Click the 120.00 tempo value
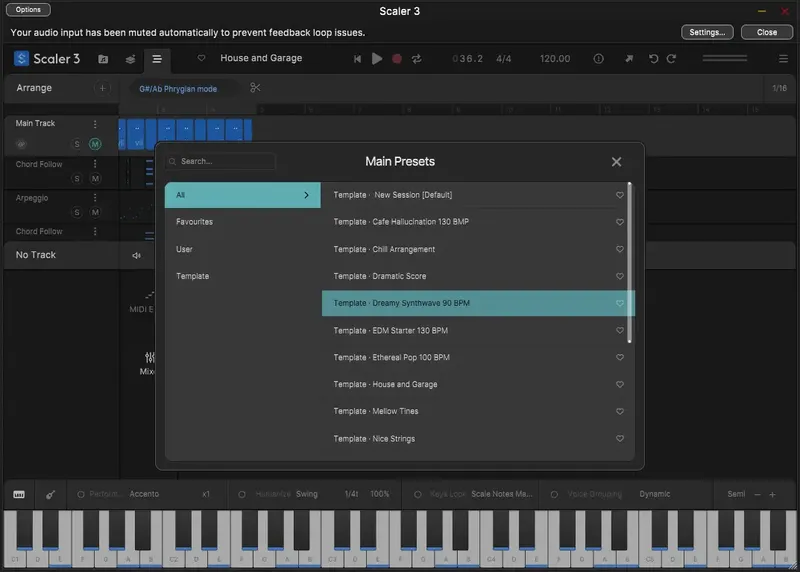This screenshot has height=572, width=800. (555, 59)
